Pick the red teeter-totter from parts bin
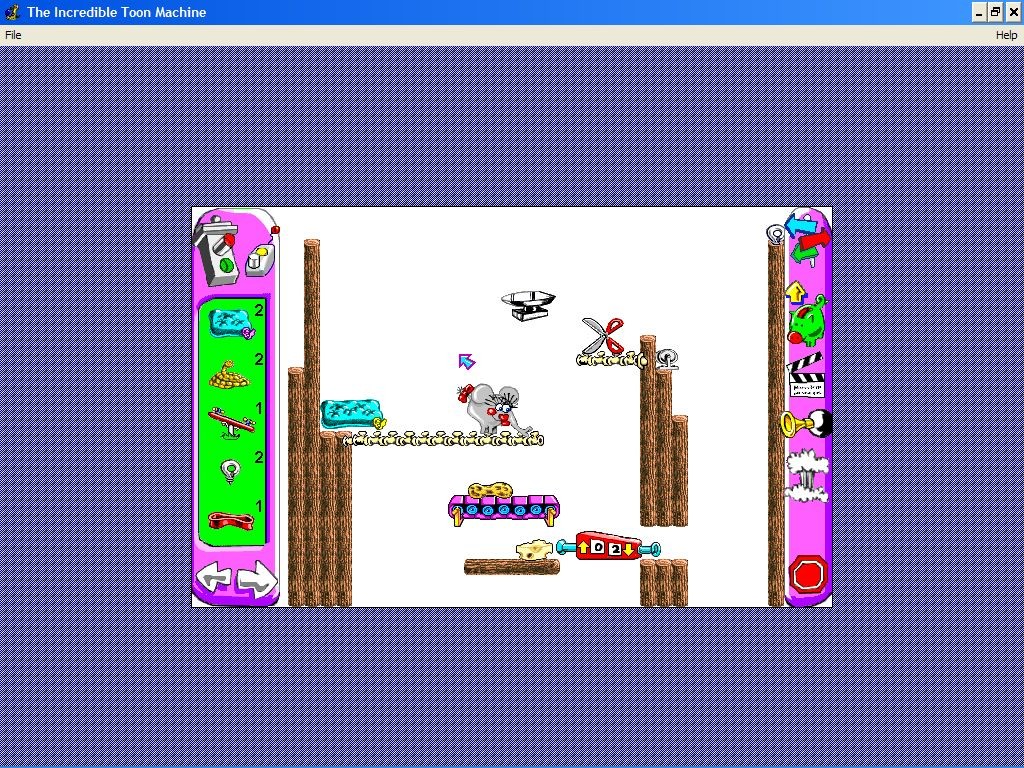Screen dimensions: 1024x768 [231, 423]
